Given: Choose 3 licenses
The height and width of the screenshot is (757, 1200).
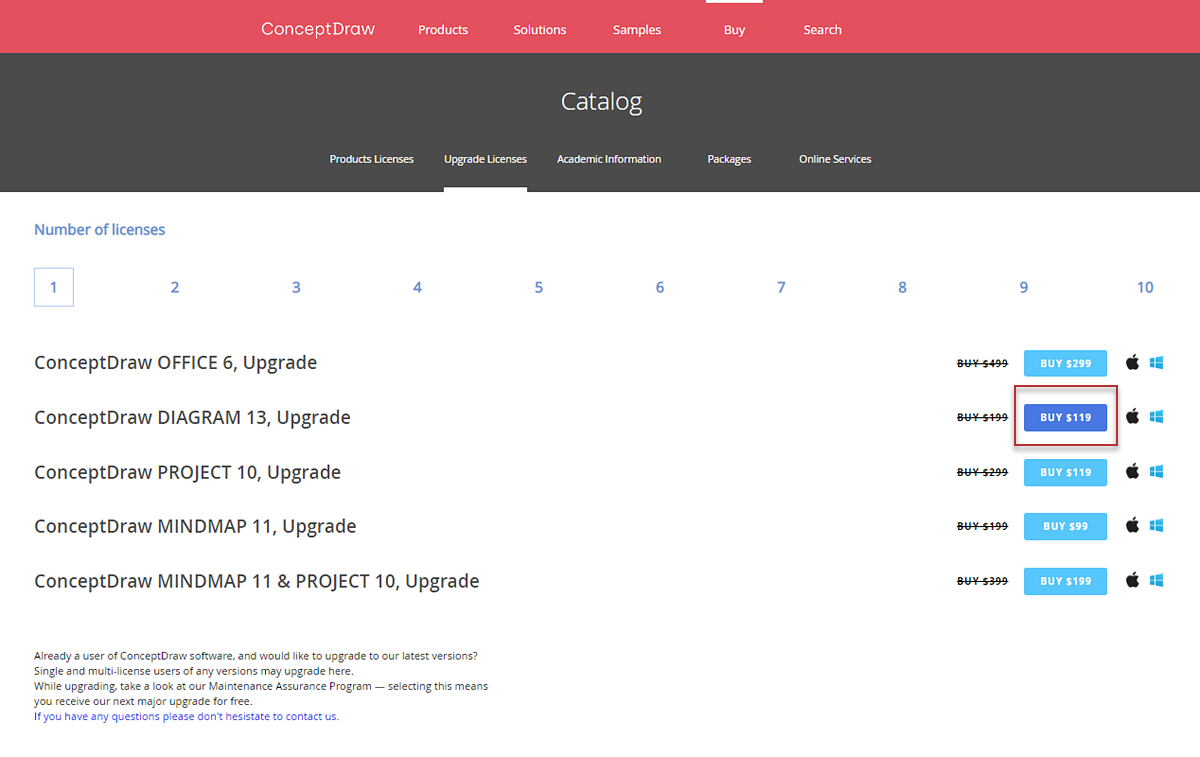Looking at the screenshot, I should point(296,287).
